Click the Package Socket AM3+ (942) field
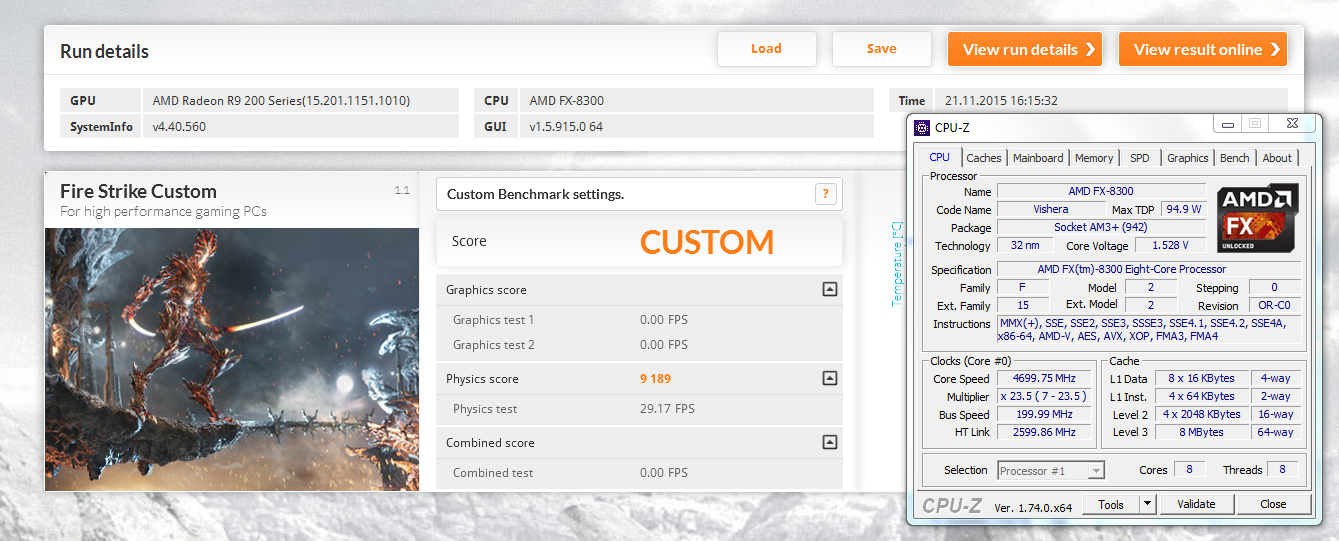Screen dimensions: 1339x541 [x=1101, y=227]
